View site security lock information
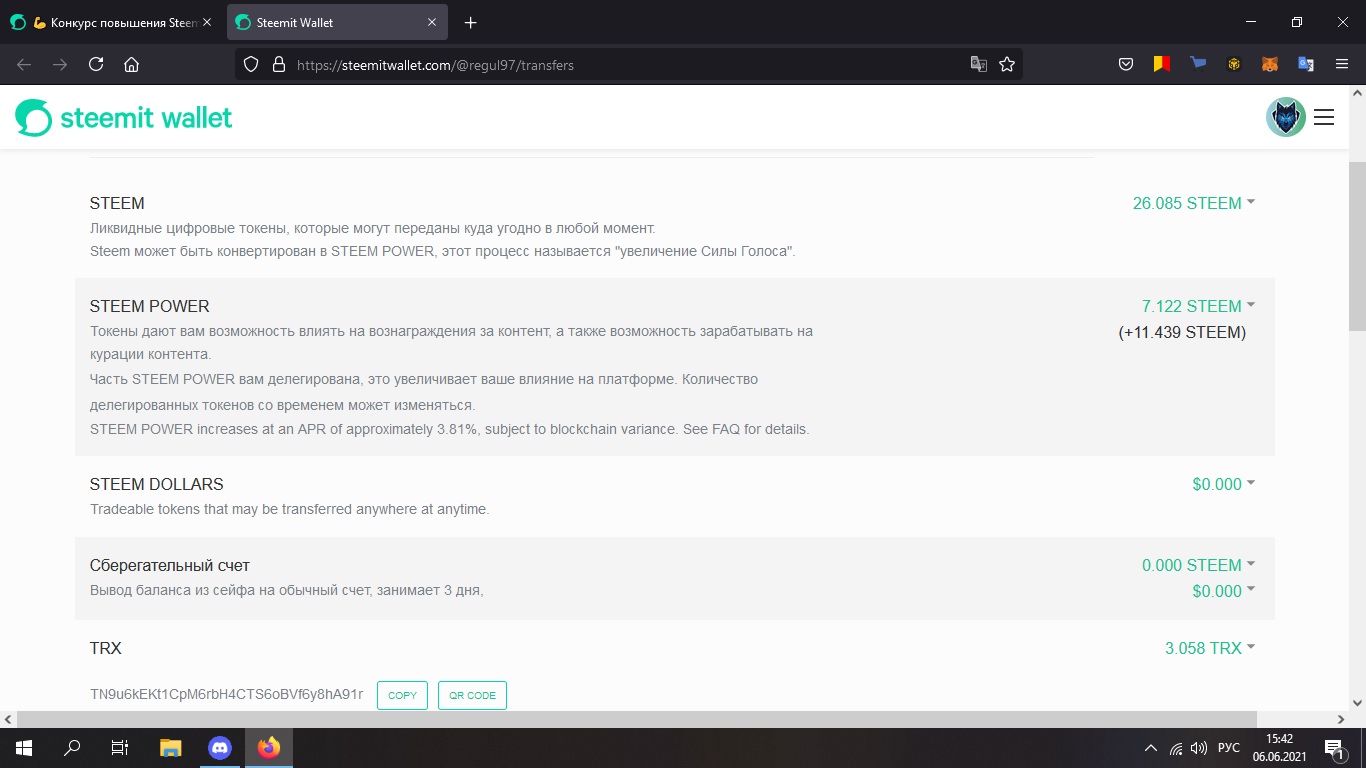Image resolution: width=1366 pixels, height=768 pixels. [x=278, y=64]
